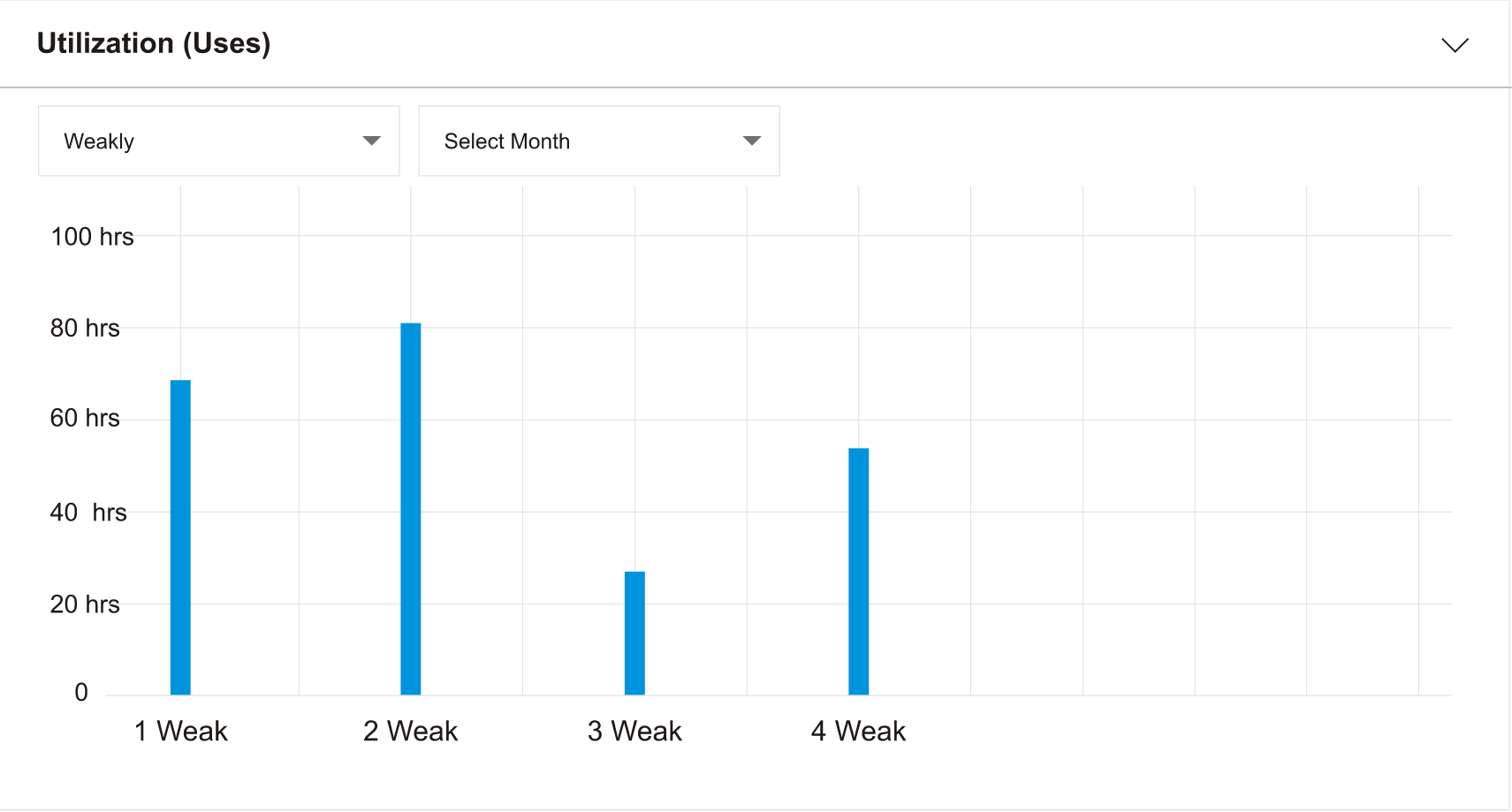Click the 80 hrs axis label

tap(85, 329)
